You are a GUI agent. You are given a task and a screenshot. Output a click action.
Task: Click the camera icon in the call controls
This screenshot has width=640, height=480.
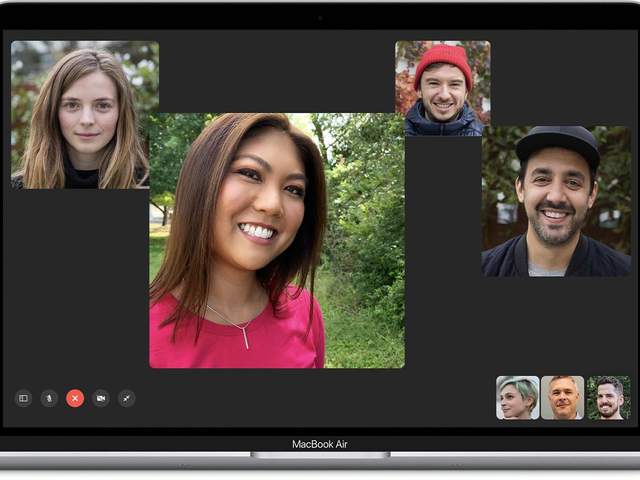tap(101, 398)
